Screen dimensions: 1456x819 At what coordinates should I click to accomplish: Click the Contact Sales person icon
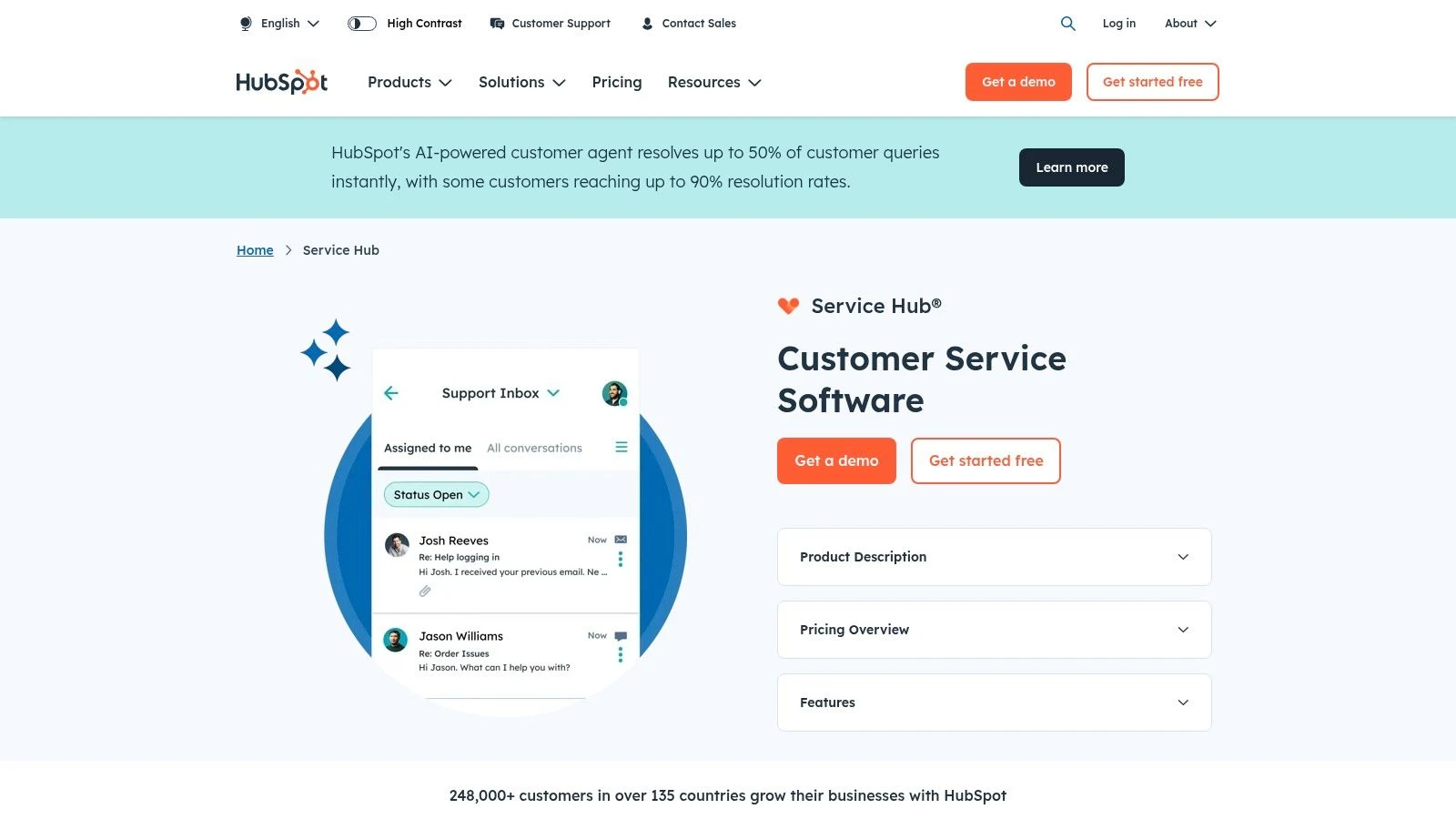[x=647, y=24]
